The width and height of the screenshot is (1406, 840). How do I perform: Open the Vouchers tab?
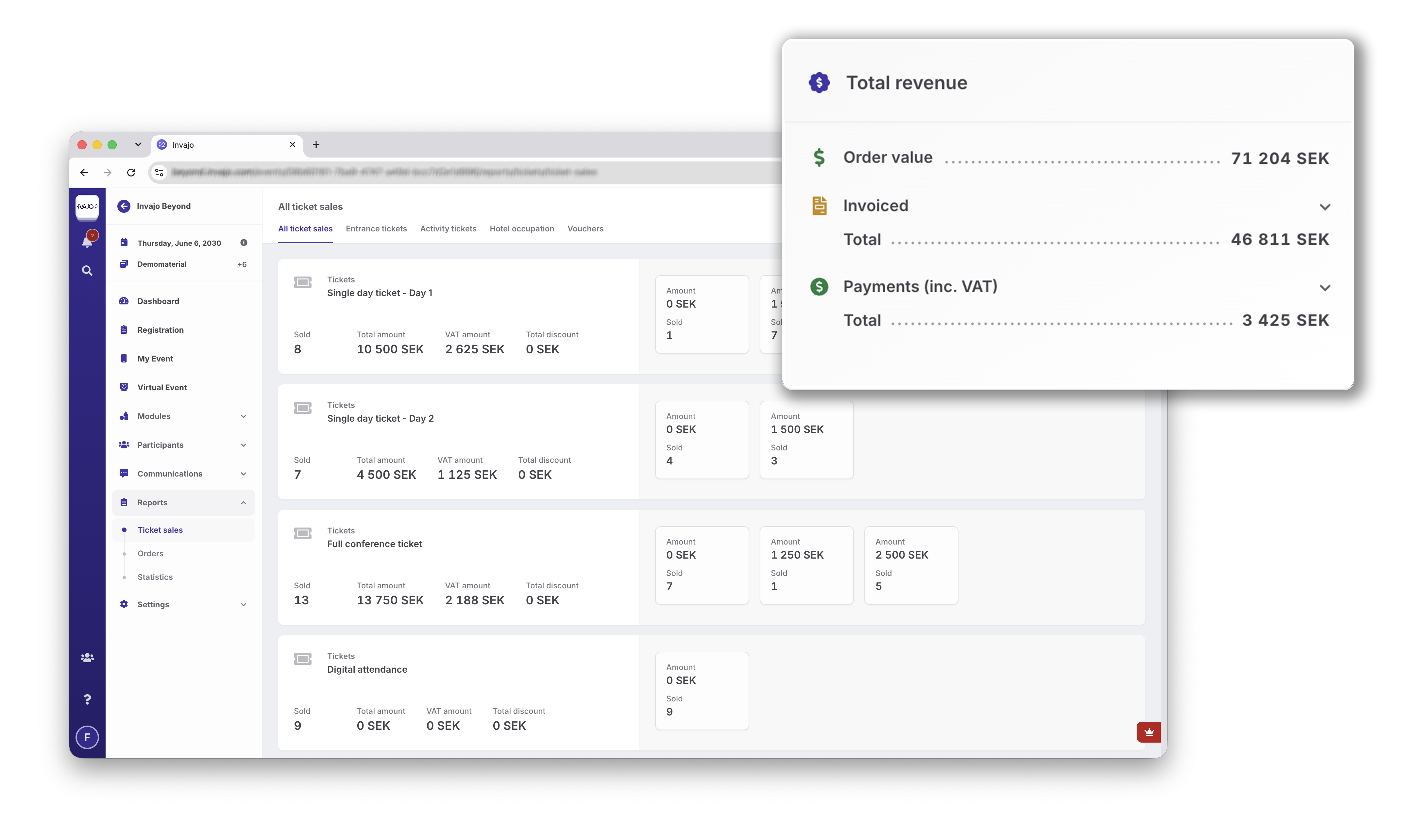click(x=585, y=229)
